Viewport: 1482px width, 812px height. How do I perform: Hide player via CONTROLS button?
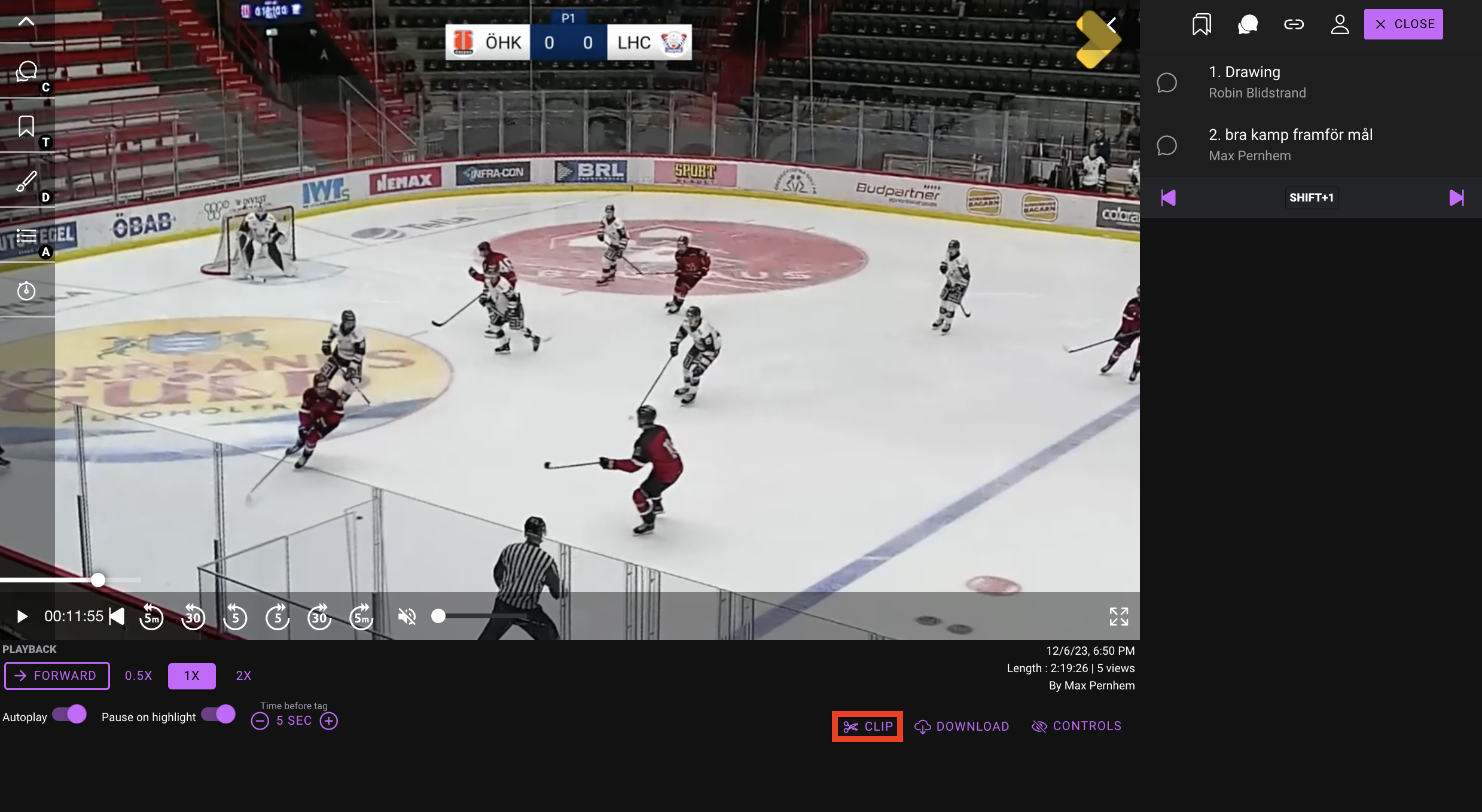tap(1077, 726)
